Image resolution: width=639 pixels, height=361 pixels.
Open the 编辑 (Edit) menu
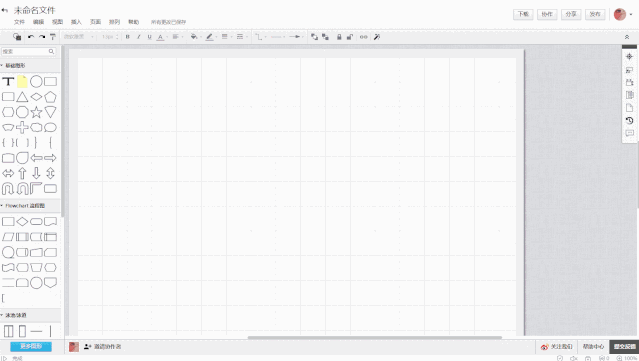38,22
